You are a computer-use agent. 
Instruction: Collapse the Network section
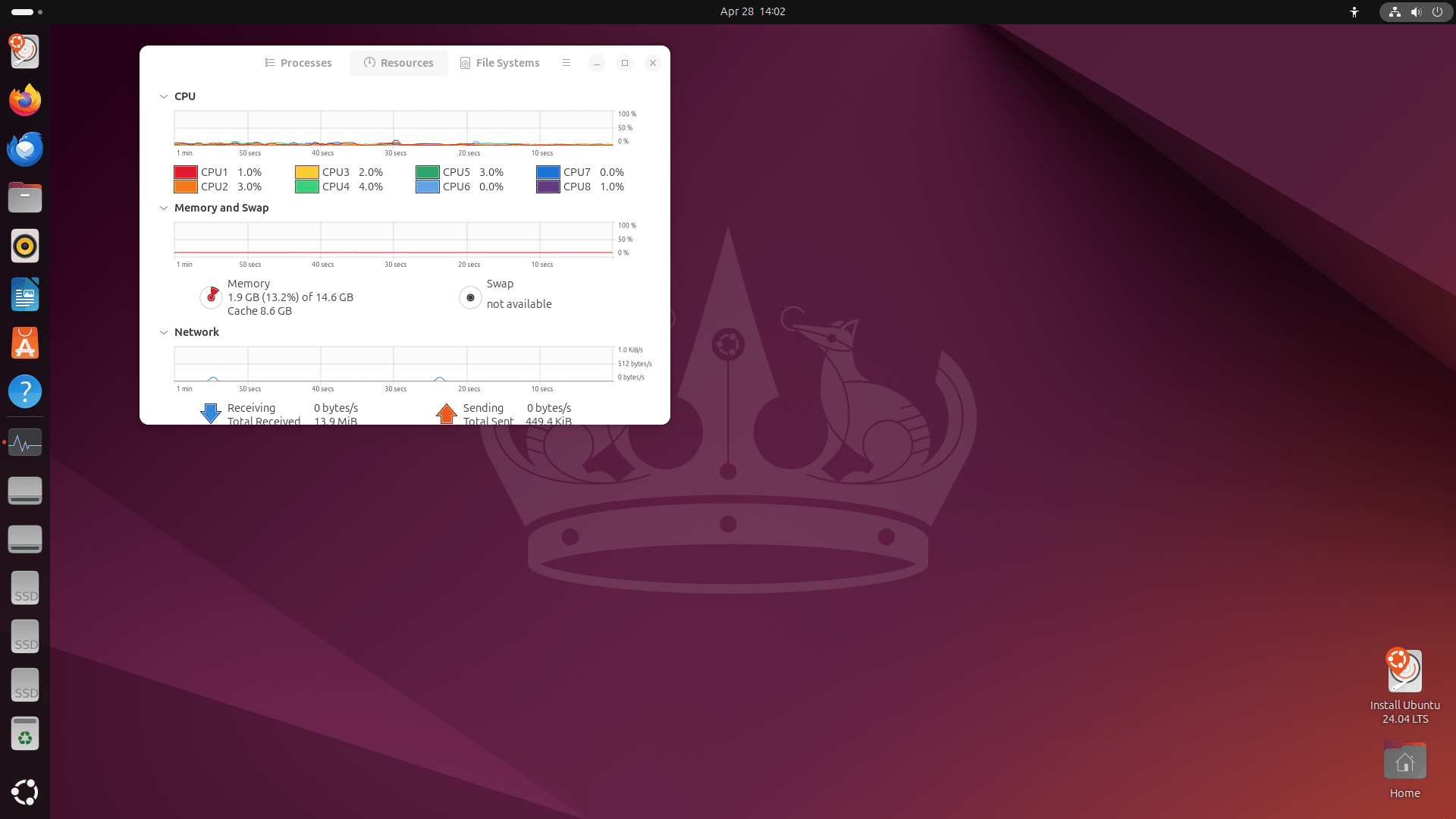click(x=164, y=332)
